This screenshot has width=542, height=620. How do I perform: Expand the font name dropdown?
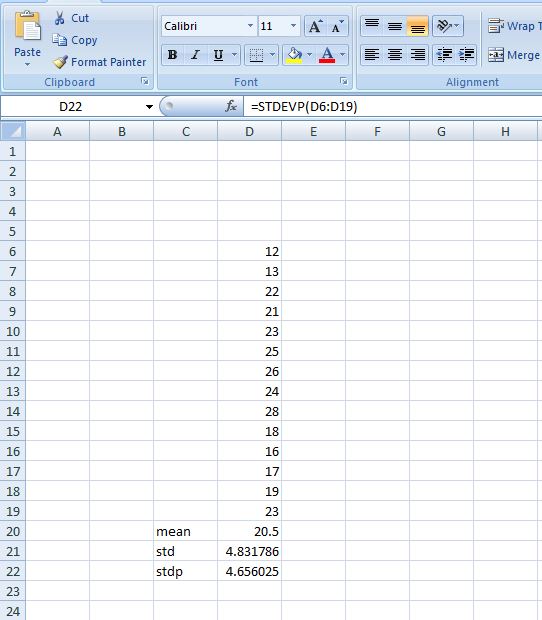tap(251, 26)
